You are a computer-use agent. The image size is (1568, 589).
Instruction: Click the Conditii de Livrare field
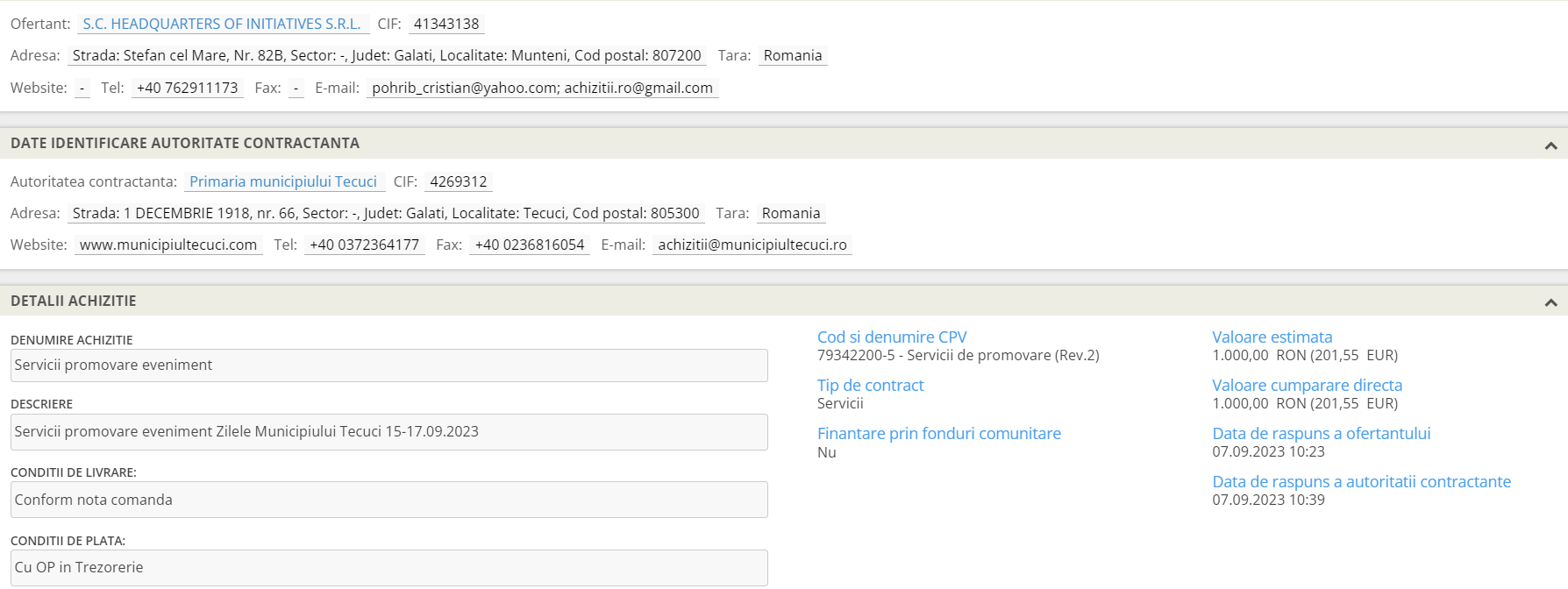[388, 500]
